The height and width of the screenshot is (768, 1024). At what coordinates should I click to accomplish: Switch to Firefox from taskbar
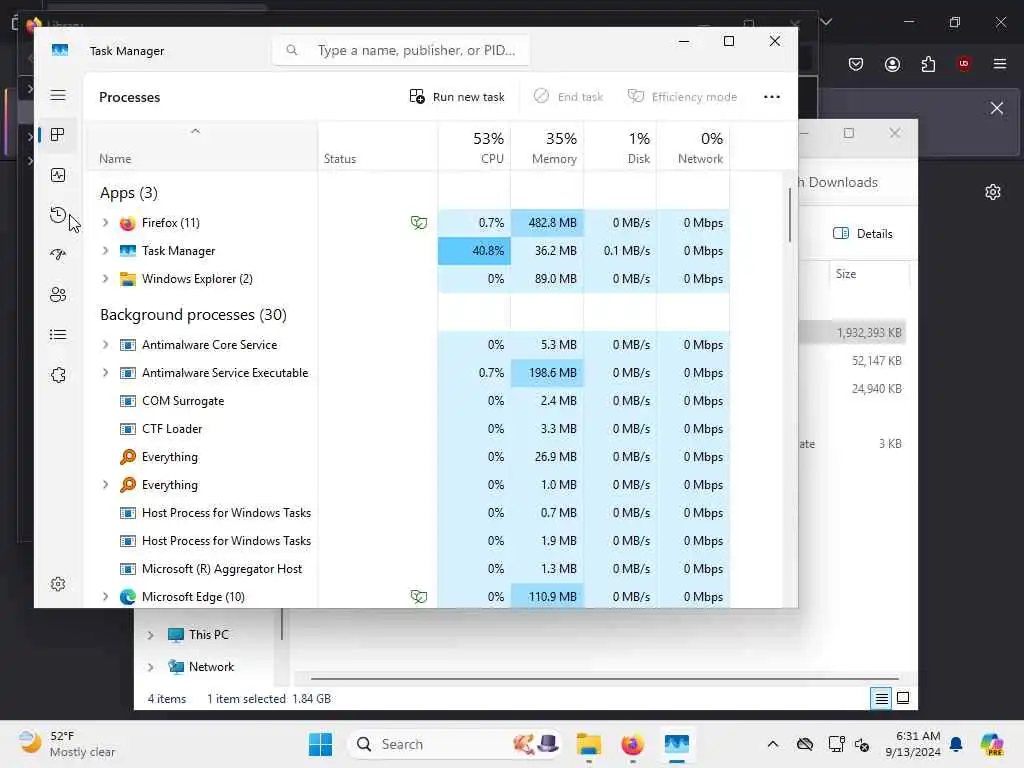tap(632, 744)
